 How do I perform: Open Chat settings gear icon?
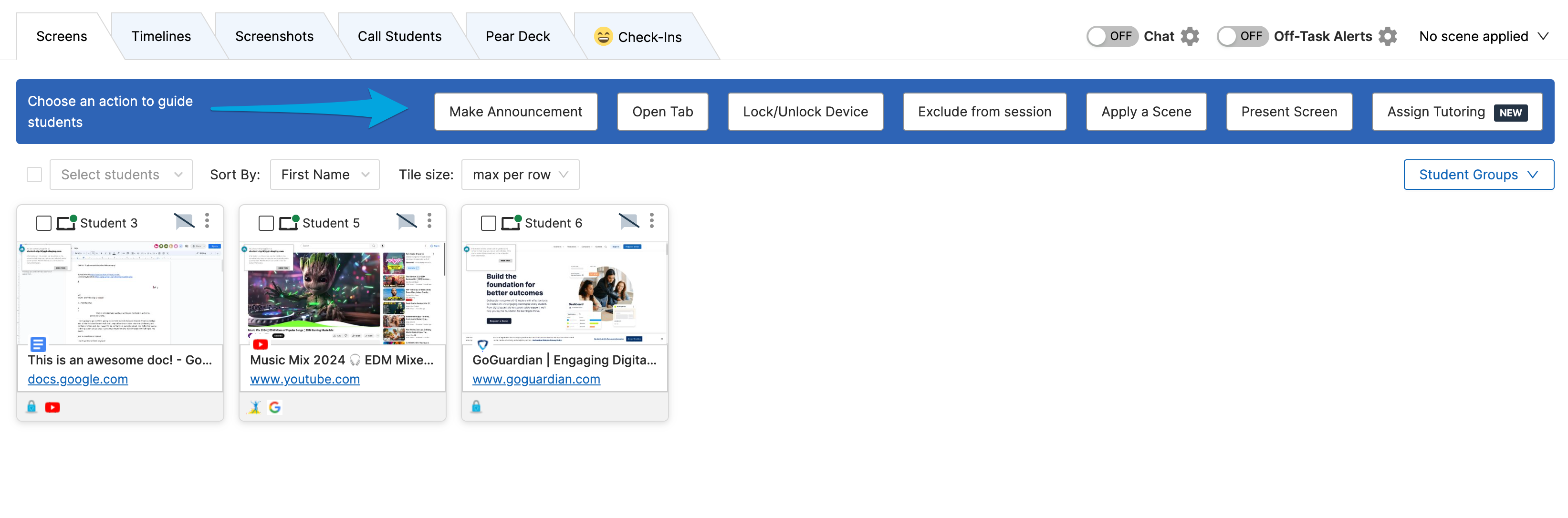pos(1190,37)
